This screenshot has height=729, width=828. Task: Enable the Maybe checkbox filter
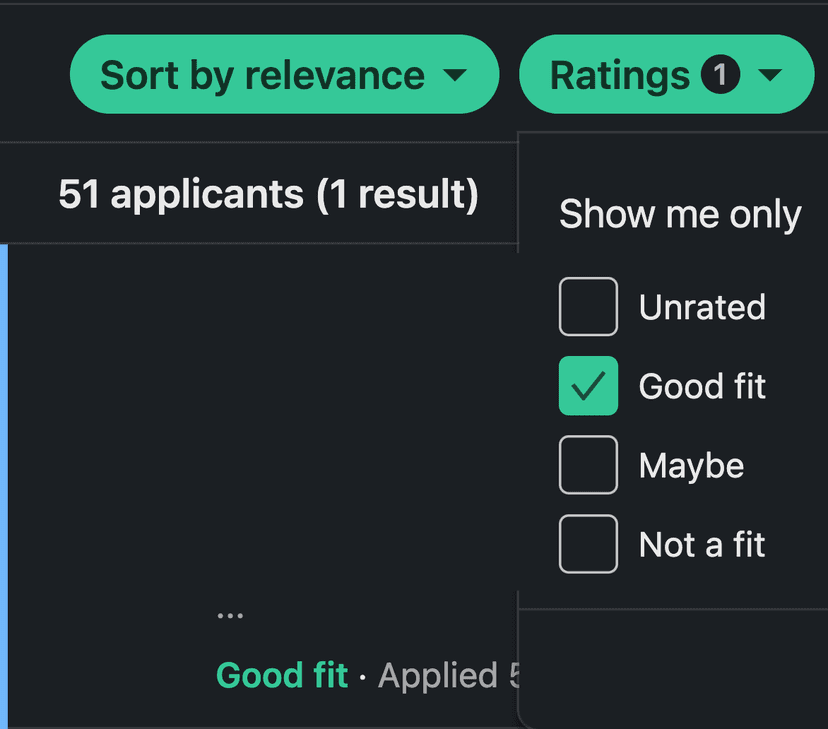pyautogui.click(x=588, y=465)
